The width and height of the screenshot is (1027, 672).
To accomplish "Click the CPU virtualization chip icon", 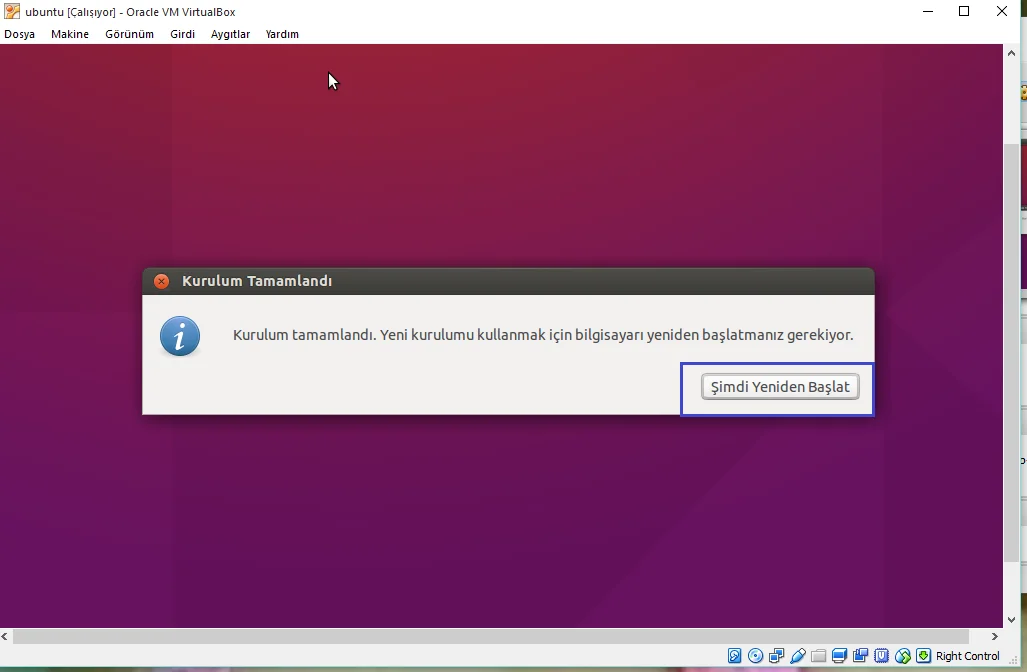I will point(882,656).
